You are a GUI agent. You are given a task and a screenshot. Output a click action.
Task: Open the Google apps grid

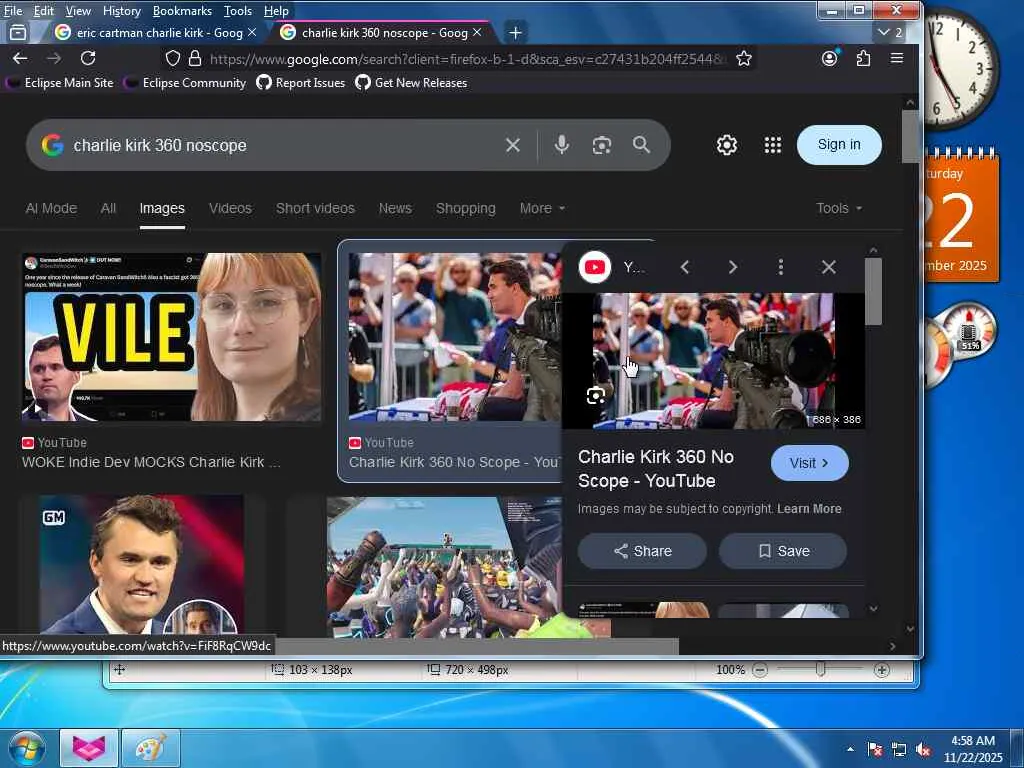coord(773,145)
